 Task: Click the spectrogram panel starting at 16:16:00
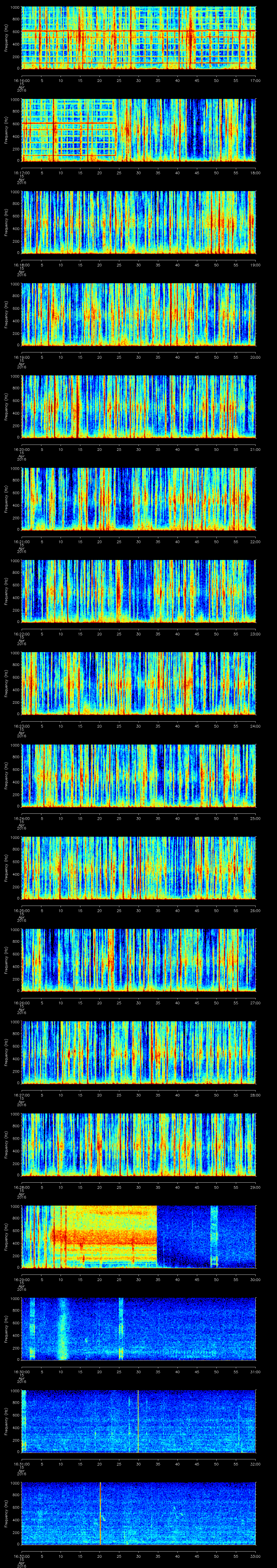tap(139, 38)
